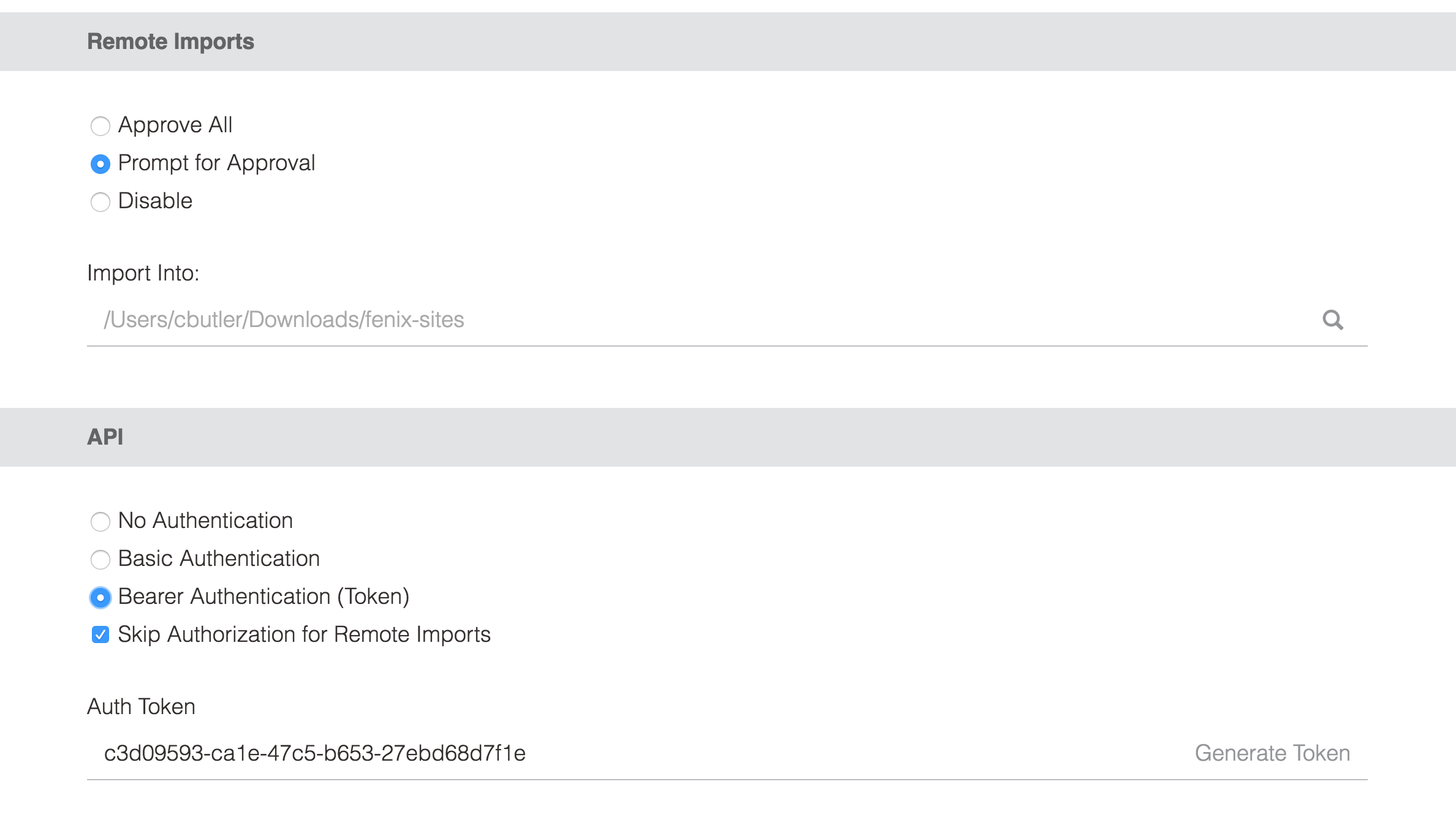Viewport: 1456px width, 817px height.
Task: Re-select Prompt for Approval
Action: [100, 164]
